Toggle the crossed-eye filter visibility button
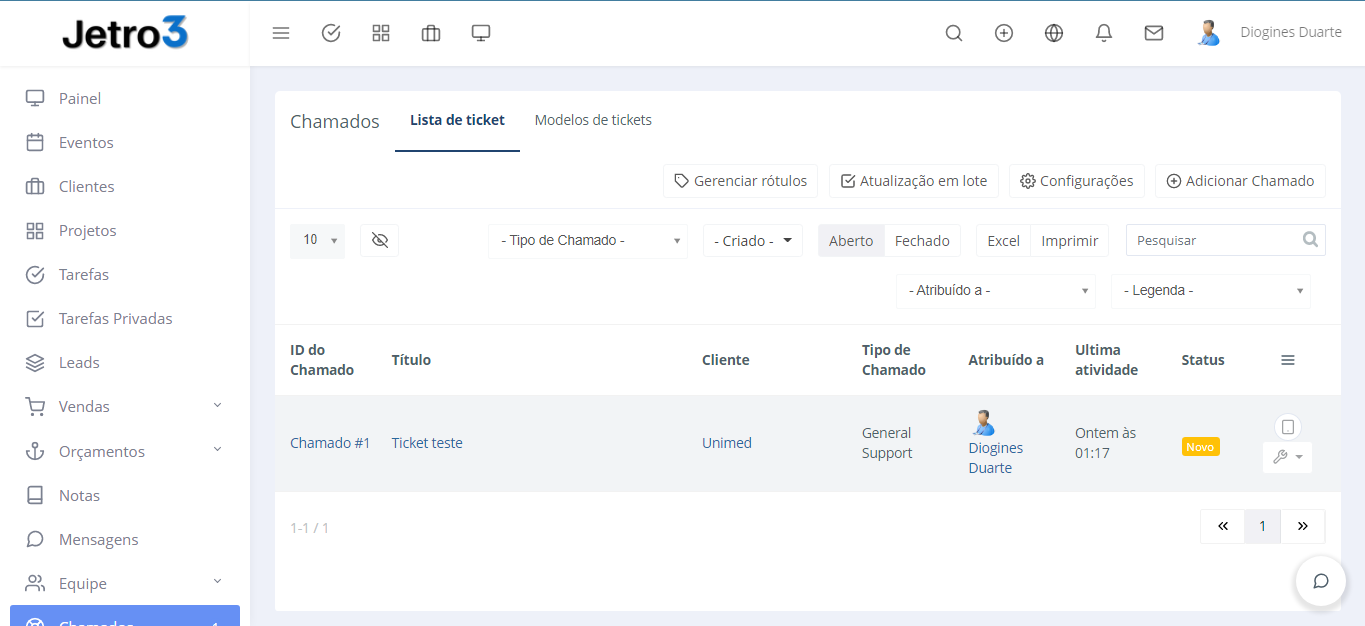The image size is (1365, 626). pyautogui.click(x=379, y=240)
